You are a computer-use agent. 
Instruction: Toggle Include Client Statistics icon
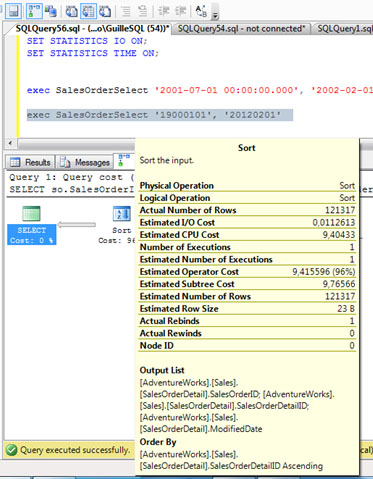tap(51, 11)
